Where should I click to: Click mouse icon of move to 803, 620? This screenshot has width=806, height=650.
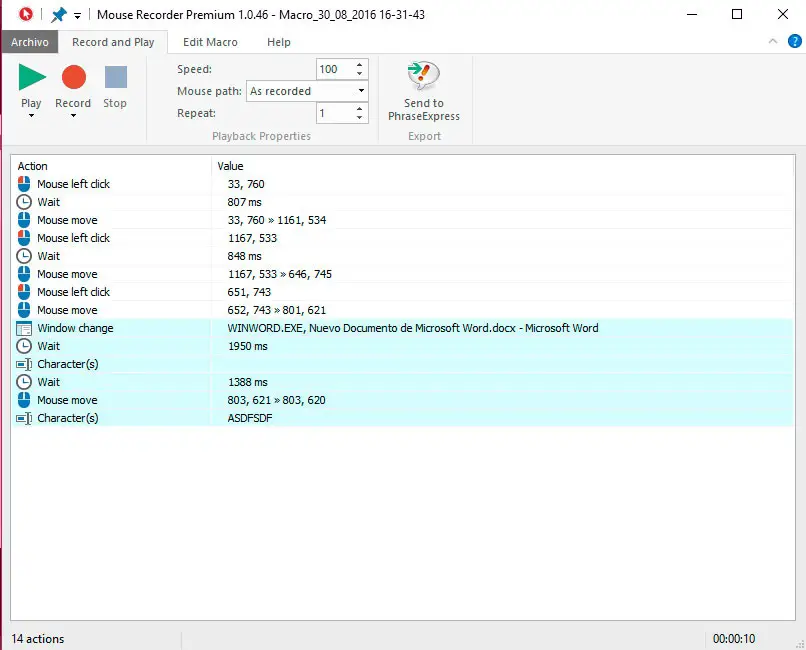[24, 400]
